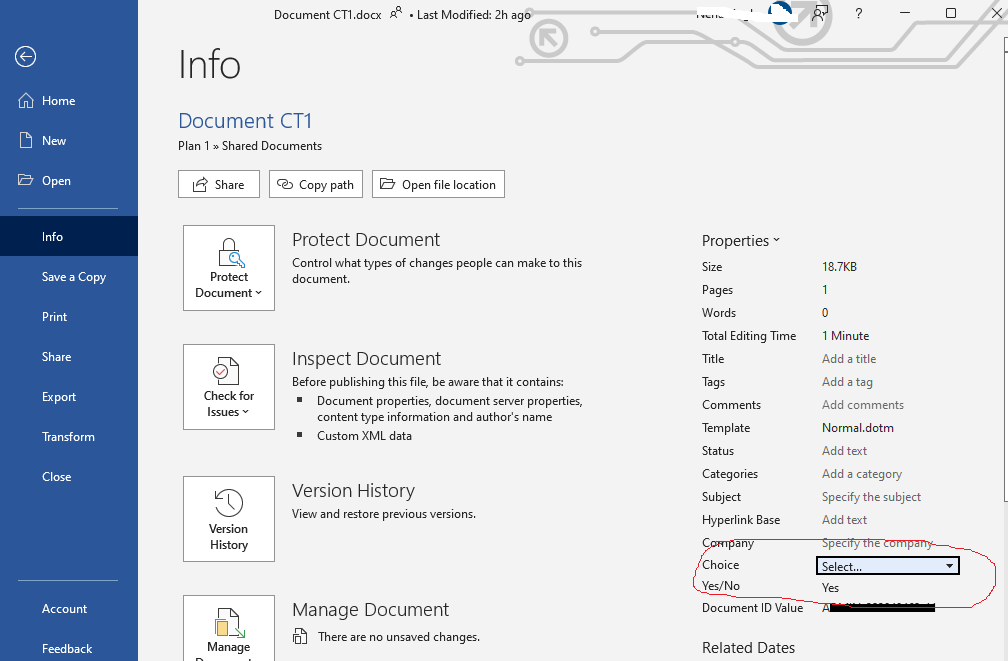Click Add text next to Hyperlink Base
The image size is (1008, 661).
844,520
